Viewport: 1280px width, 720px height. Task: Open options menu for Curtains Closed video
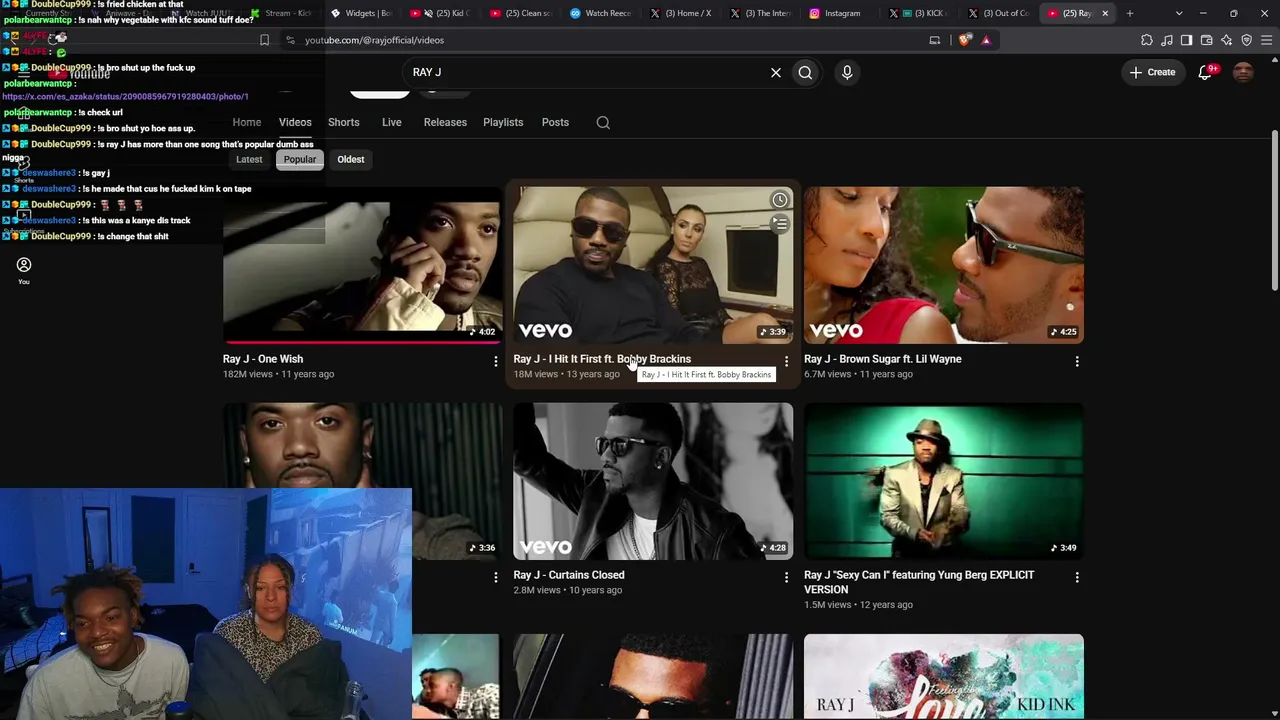[x=786, y=577]
